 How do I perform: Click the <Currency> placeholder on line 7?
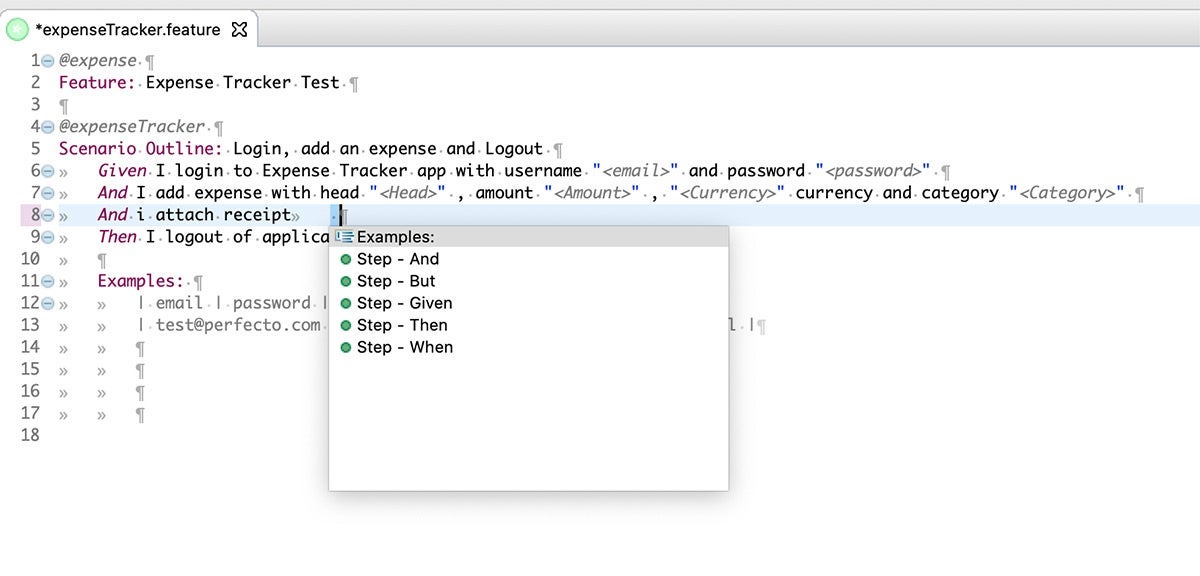(729, 193)
